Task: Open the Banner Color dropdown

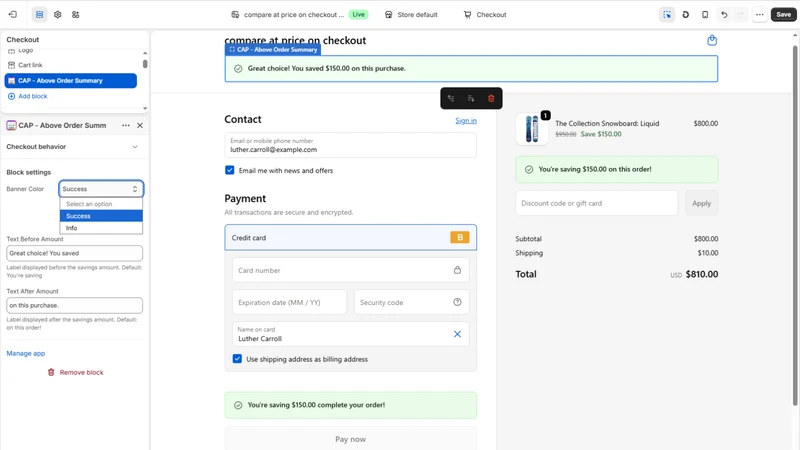Action: (x=101, y=189)
